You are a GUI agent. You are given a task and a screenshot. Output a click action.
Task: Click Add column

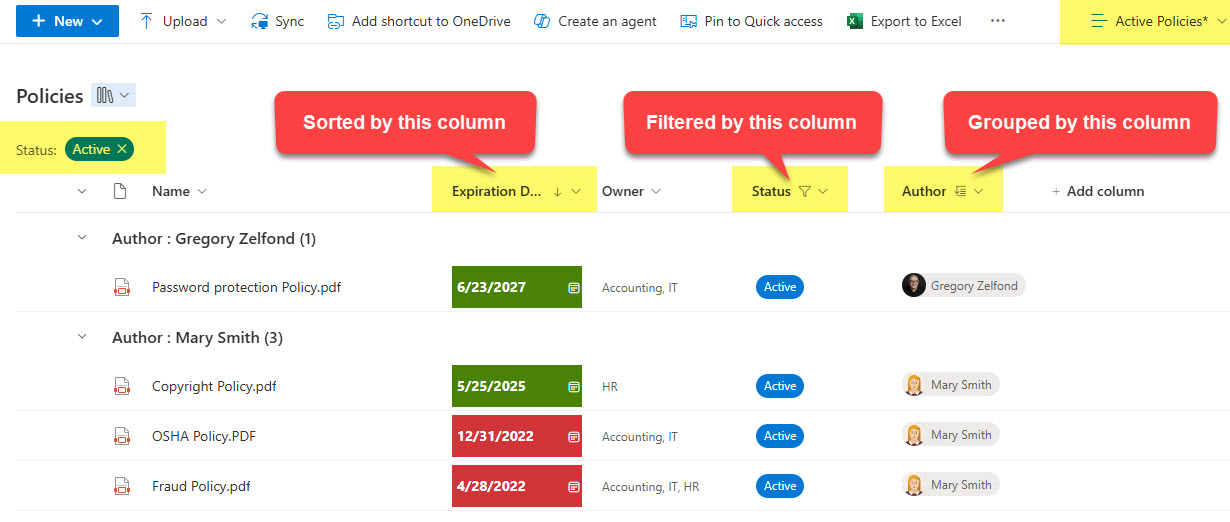tap(1097, 191)
